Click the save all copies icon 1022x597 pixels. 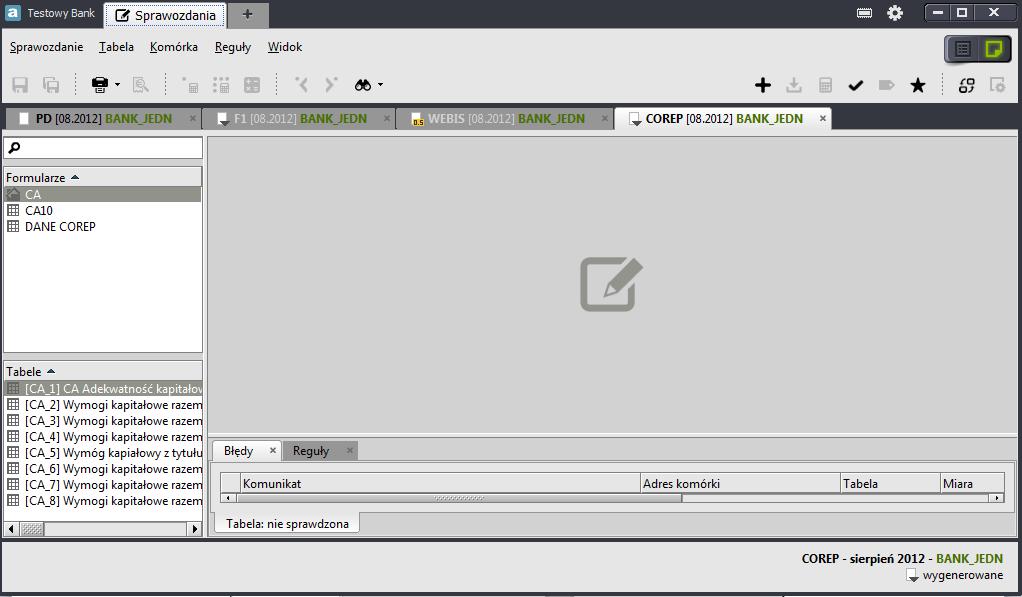pyautogui.click(x=51, y=85)
